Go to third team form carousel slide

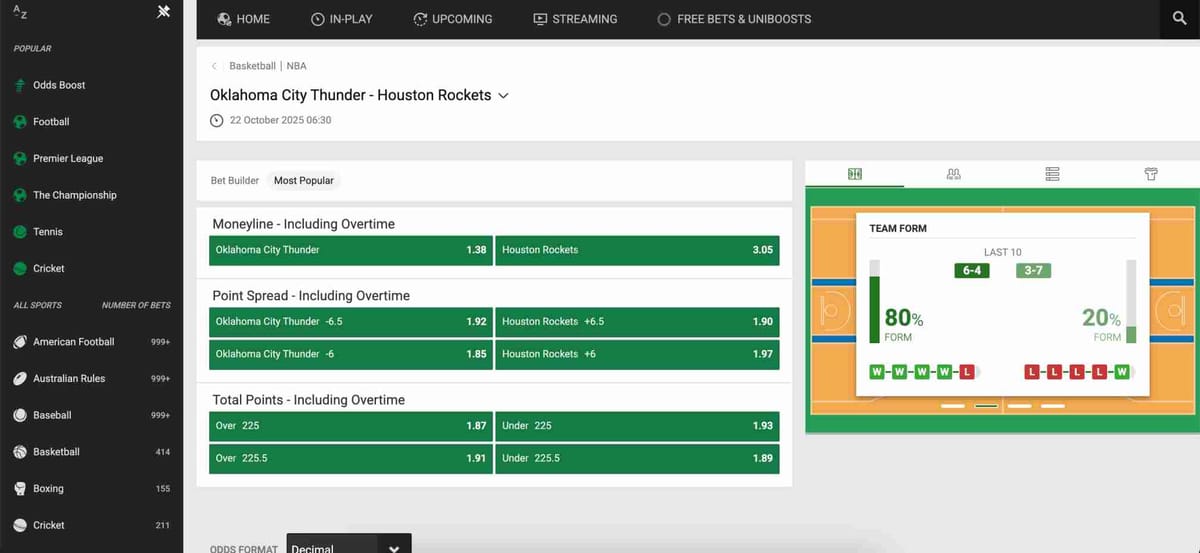coord(1019,406)
